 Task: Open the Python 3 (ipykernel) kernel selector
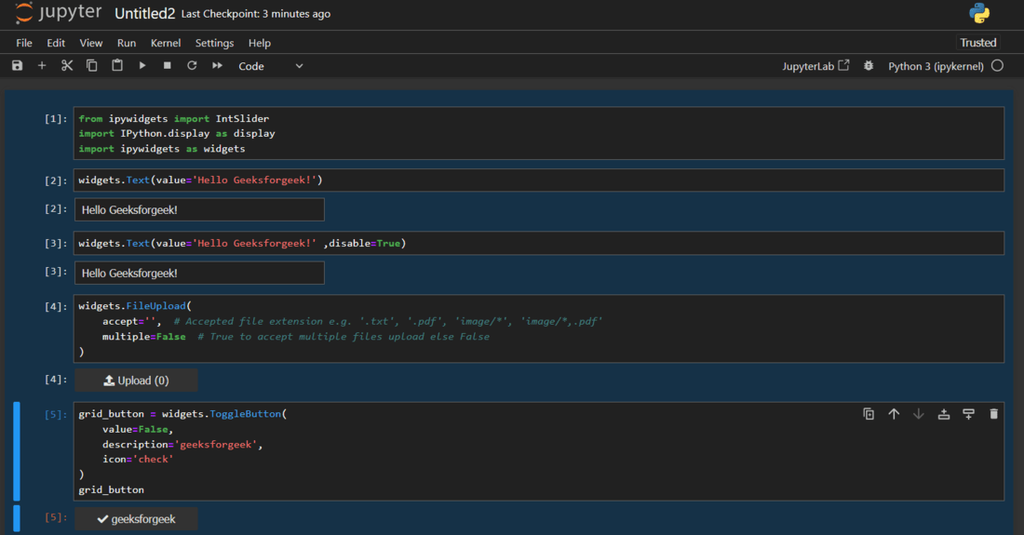coord(935,66)
